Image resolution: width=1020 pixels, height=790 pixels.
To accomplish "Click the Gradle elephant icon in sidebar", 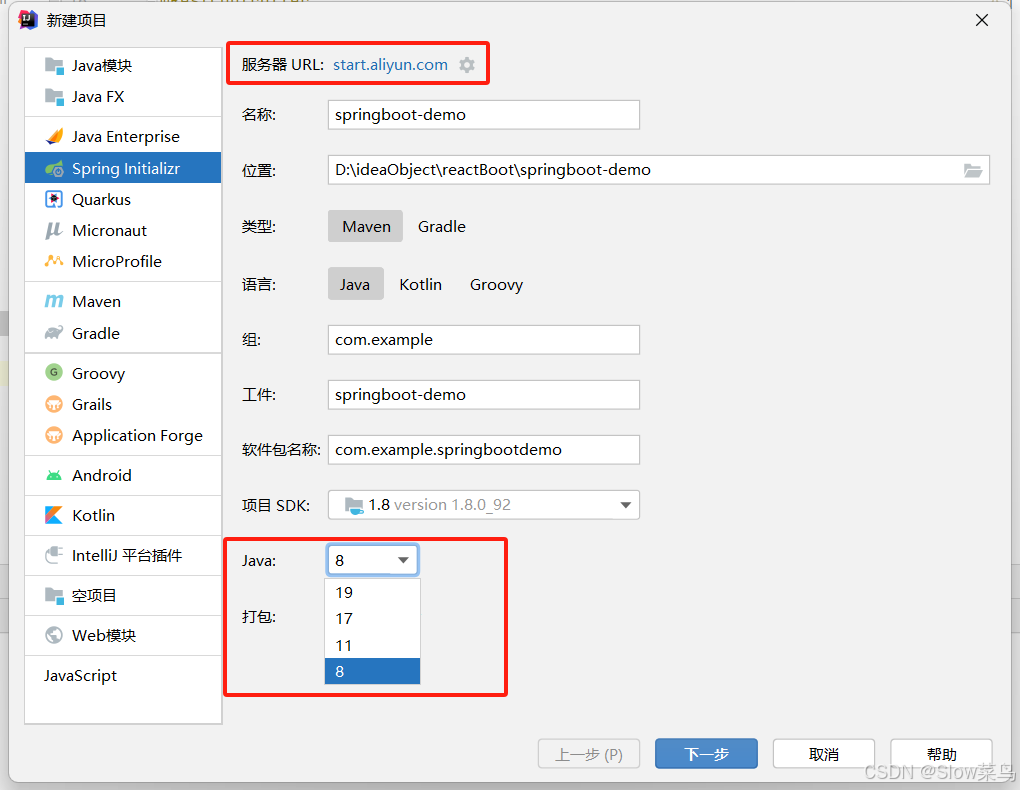I will 54,333.
